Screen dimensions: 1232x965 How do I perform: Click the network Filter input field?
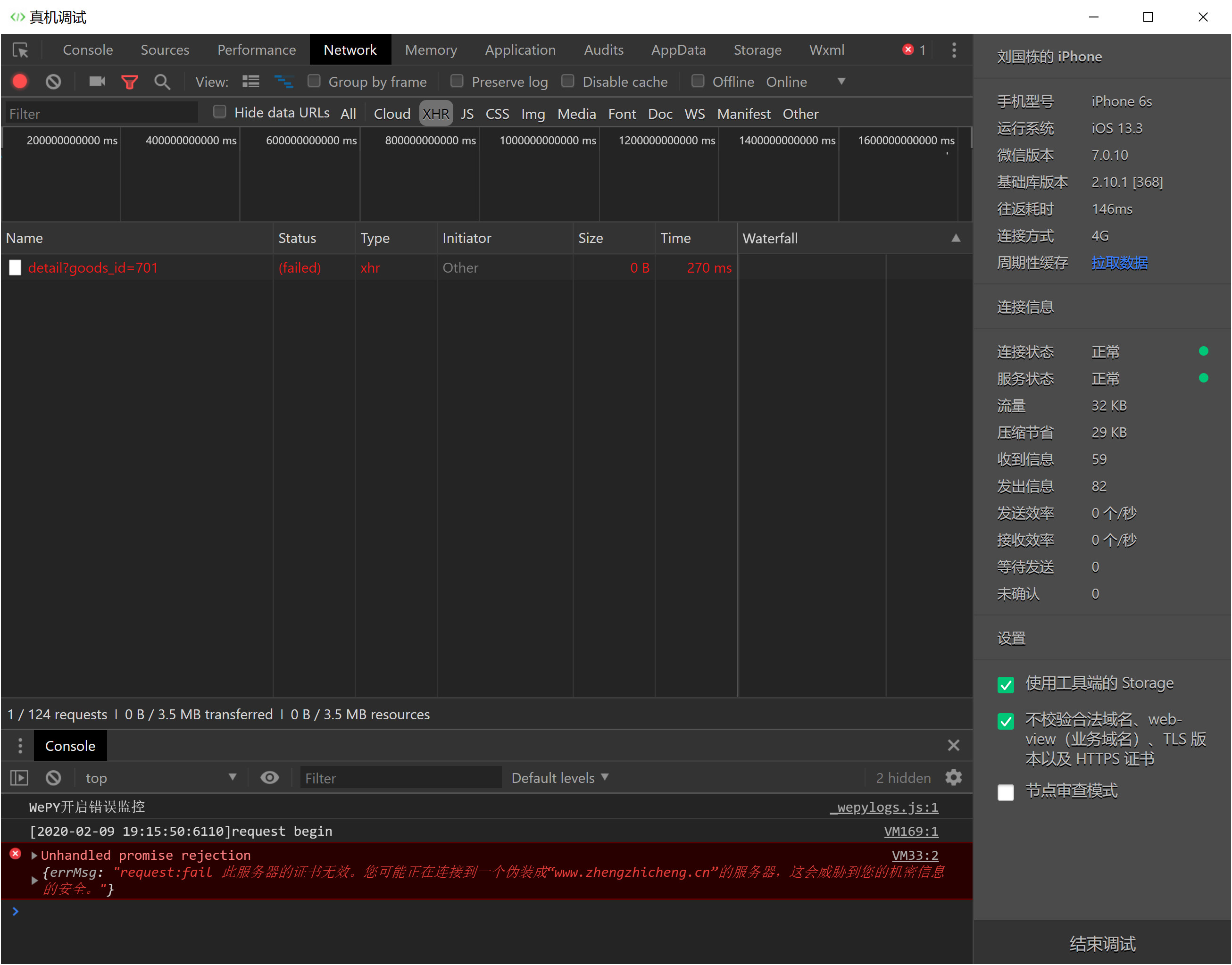(102, 114)
